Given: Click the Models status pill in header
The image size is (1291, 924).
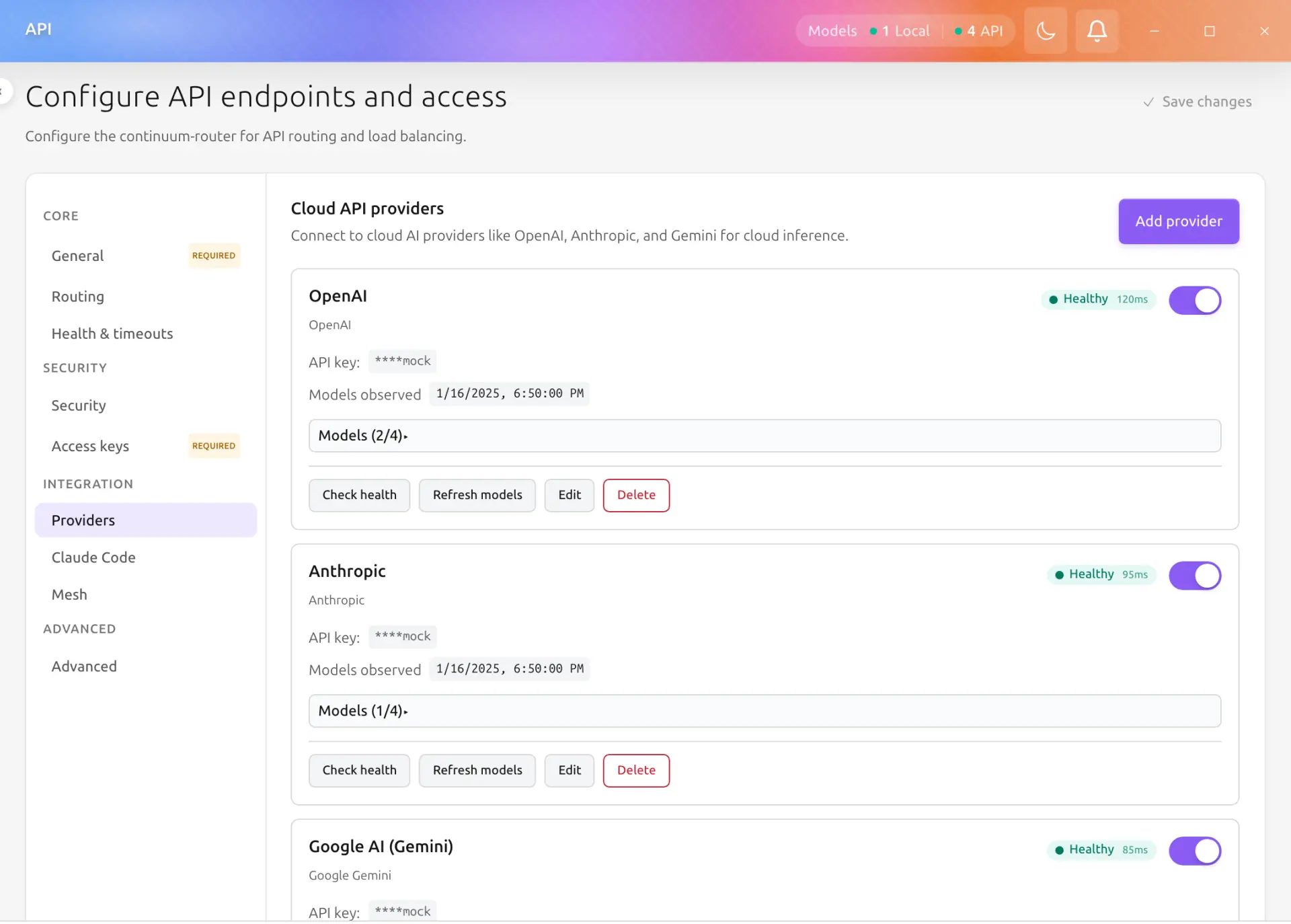Looking at the screenshot, I should [x=905, y=31].
